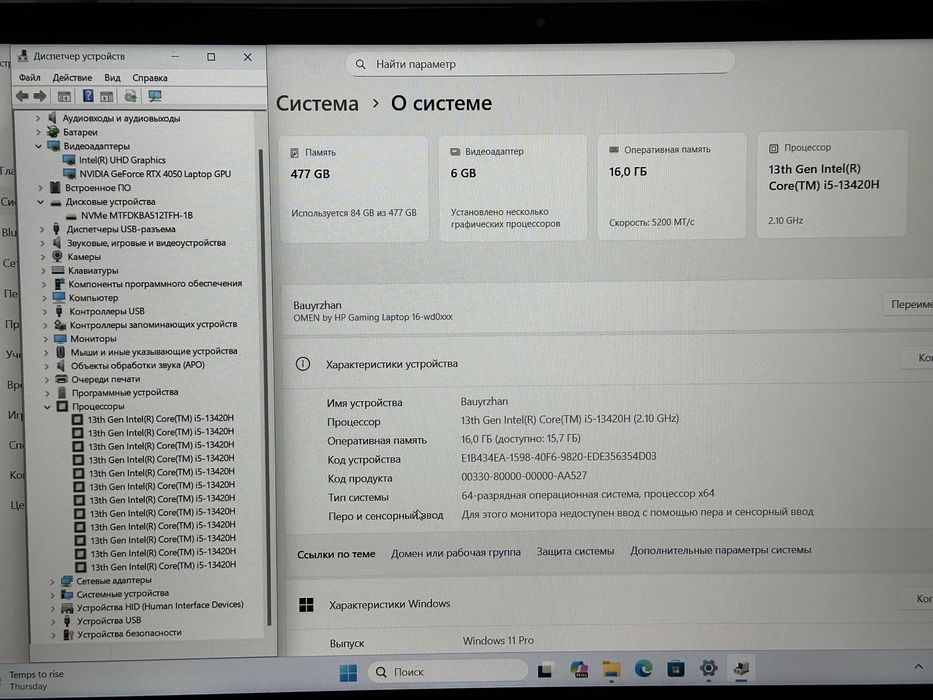Screen dimensions: 933x700
Task: Select Системные устройства tree item
Action: pos(123,593)
